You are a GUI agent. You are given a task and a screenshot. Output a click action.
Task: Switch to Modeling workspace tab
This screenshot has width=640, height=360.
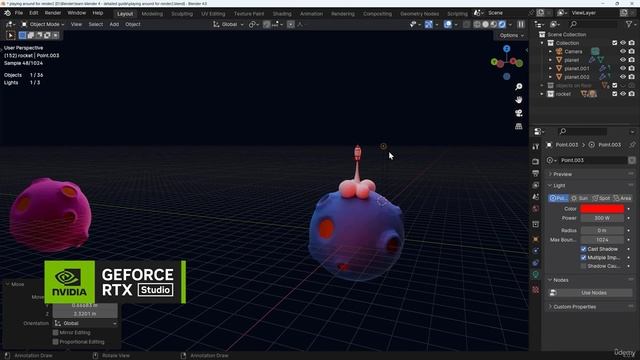coord(152,14)
